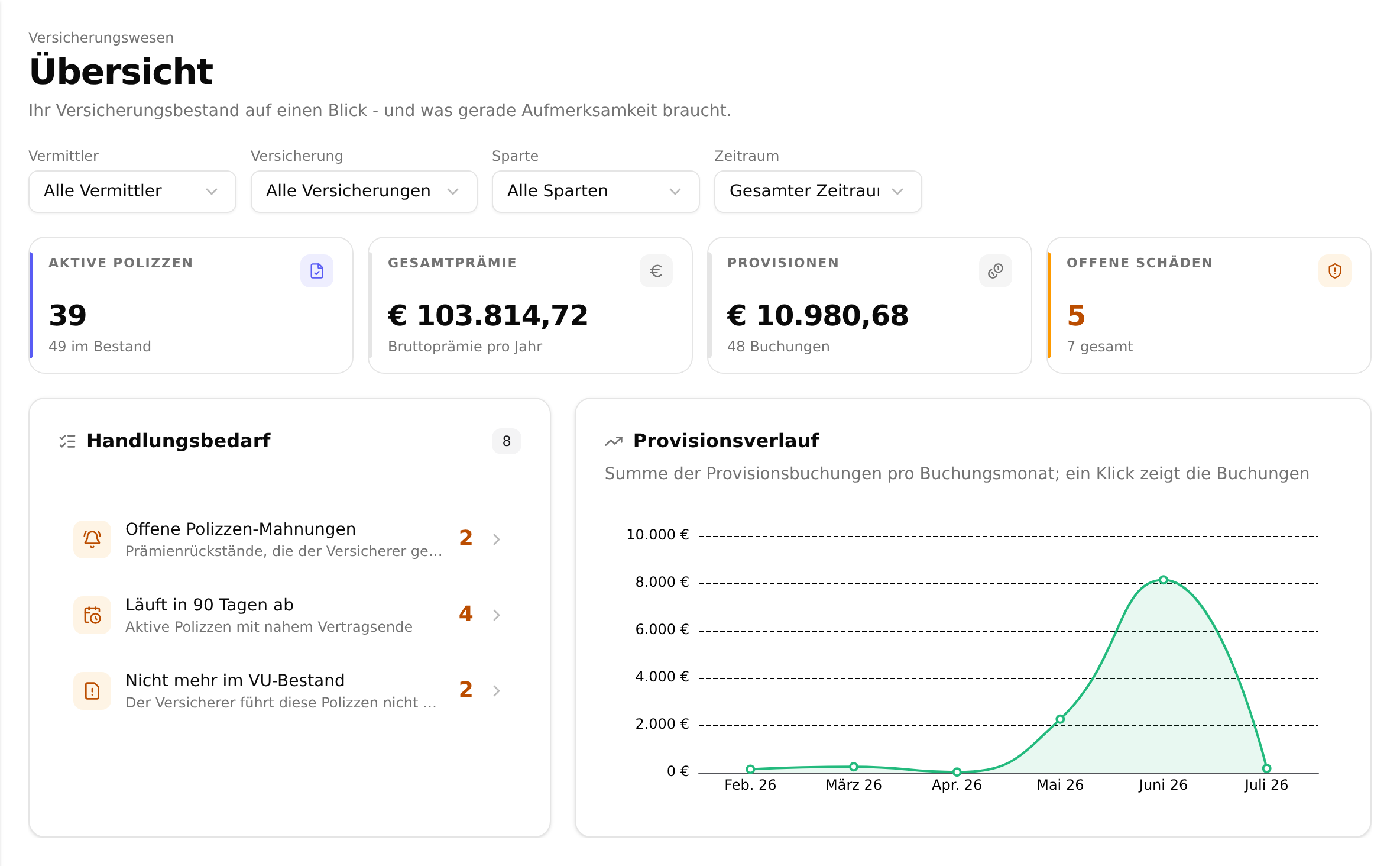Click the Apr. 26 chart data point
The width and height of the screenshot is (1400, 866).
click(x=957, y=772)
